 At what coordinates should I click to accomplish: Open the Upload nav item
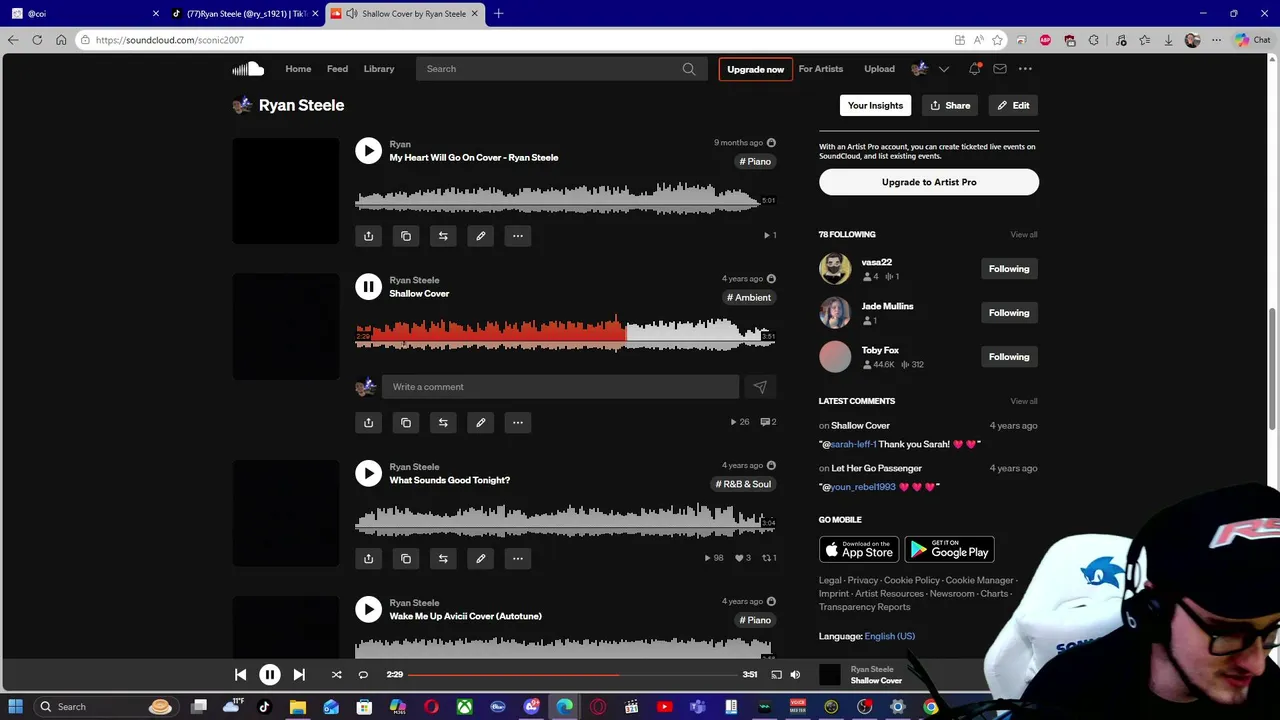point(879,69)
